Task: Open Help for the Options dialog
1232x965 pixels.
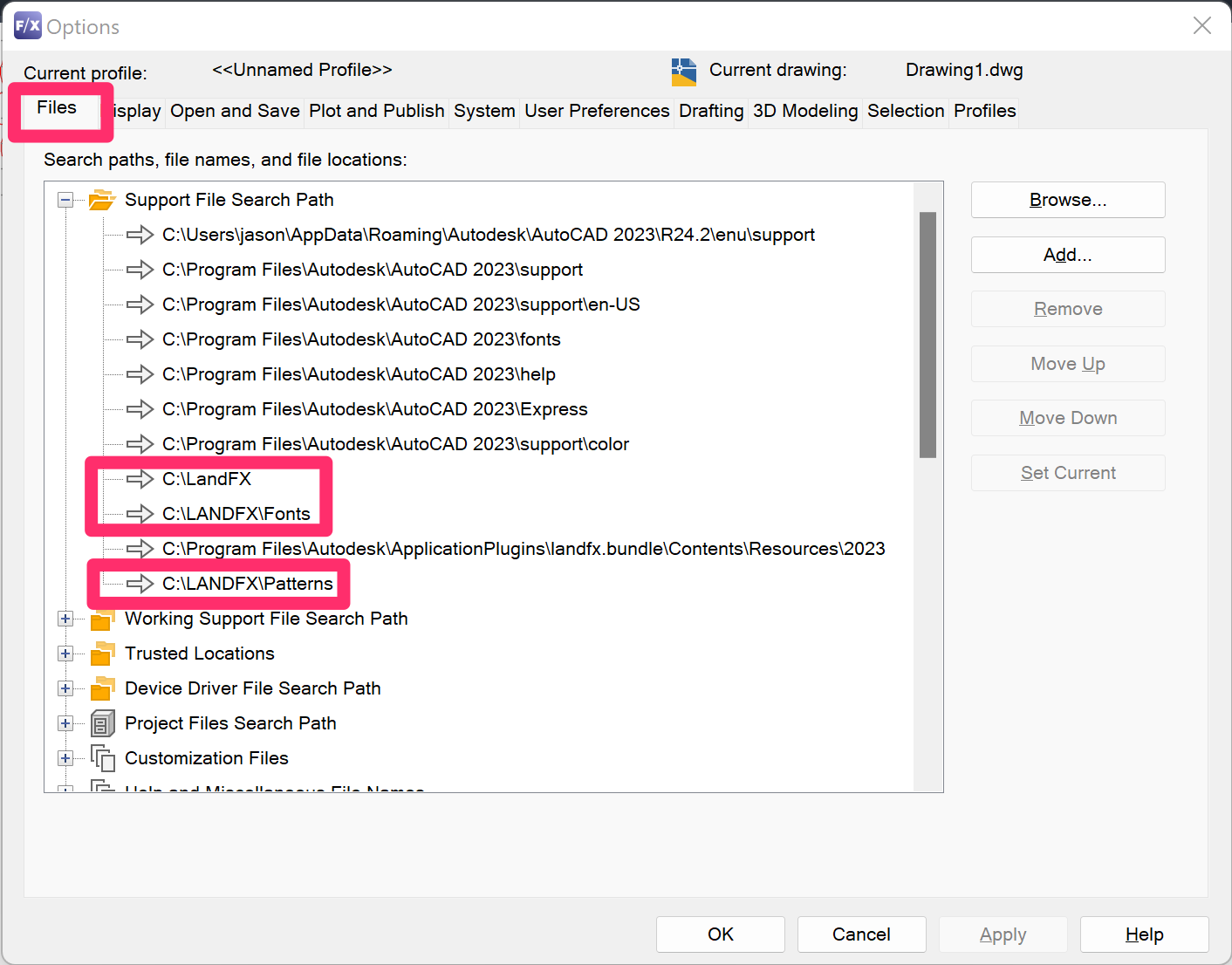Action: click(1144, 934)
